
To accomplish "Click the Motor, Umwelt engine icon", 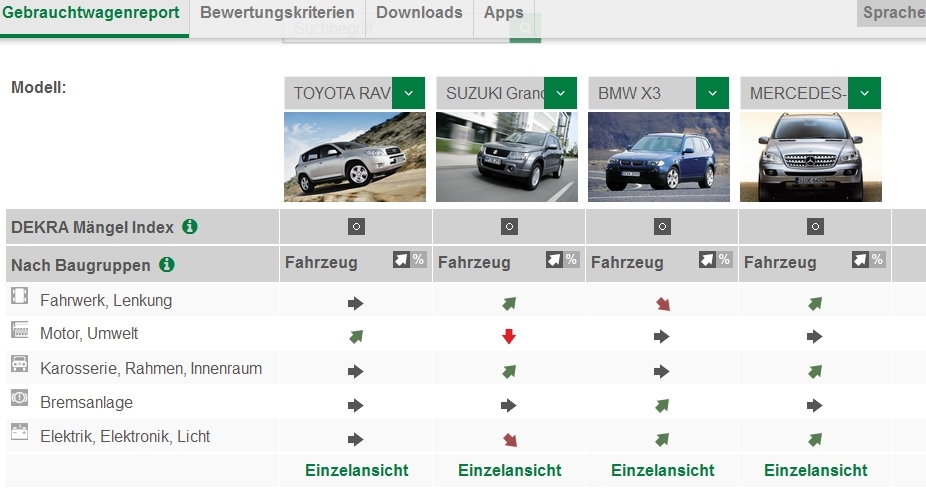I will pyautogui.click(x=19, y=330).
